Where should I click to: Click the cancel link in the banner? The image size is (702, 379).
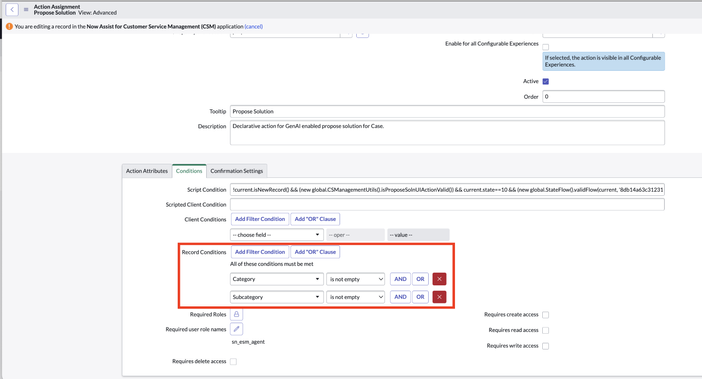(254, 26)
